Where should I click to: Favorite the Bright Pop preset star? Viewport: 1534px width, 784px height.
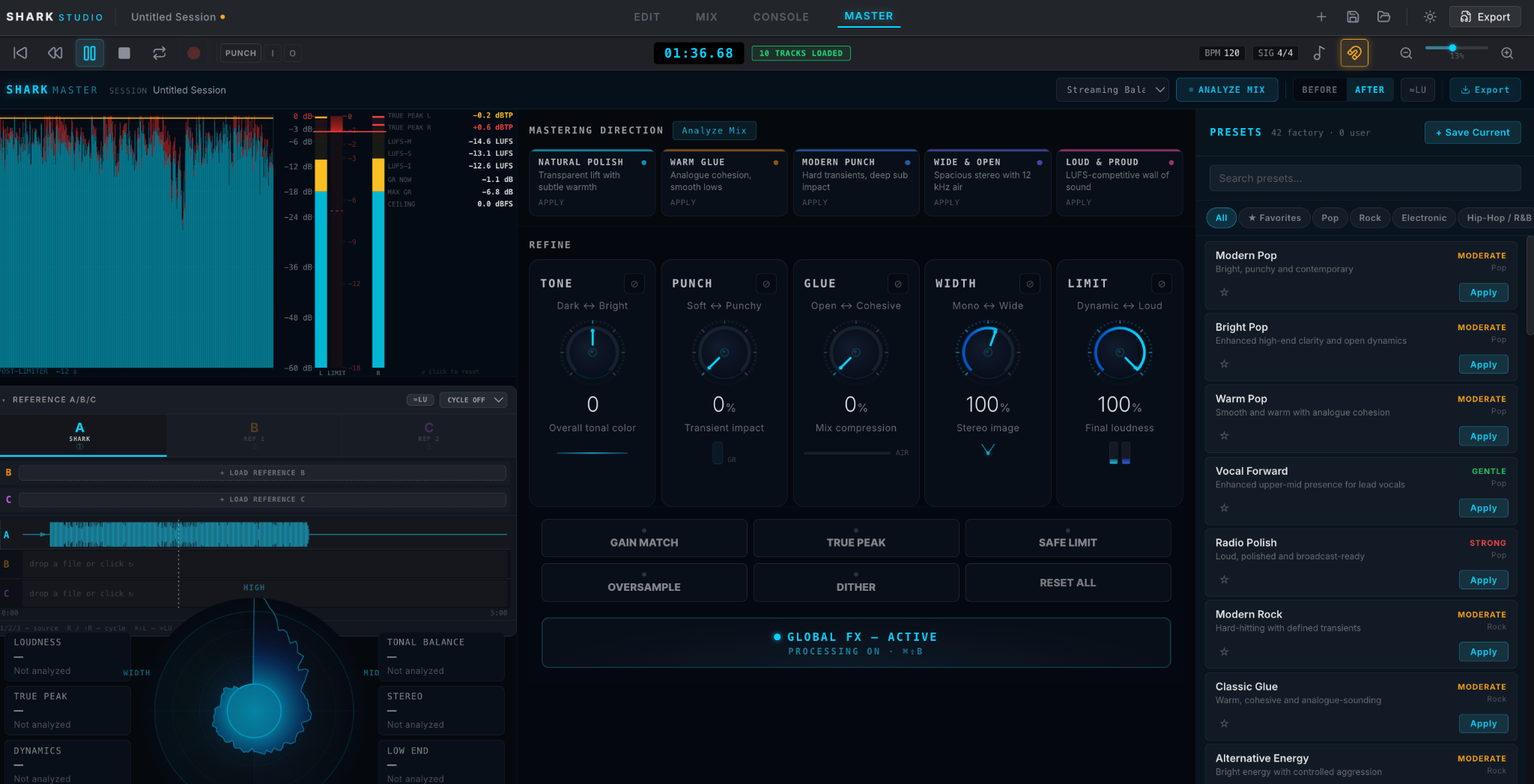point(1224,364)
